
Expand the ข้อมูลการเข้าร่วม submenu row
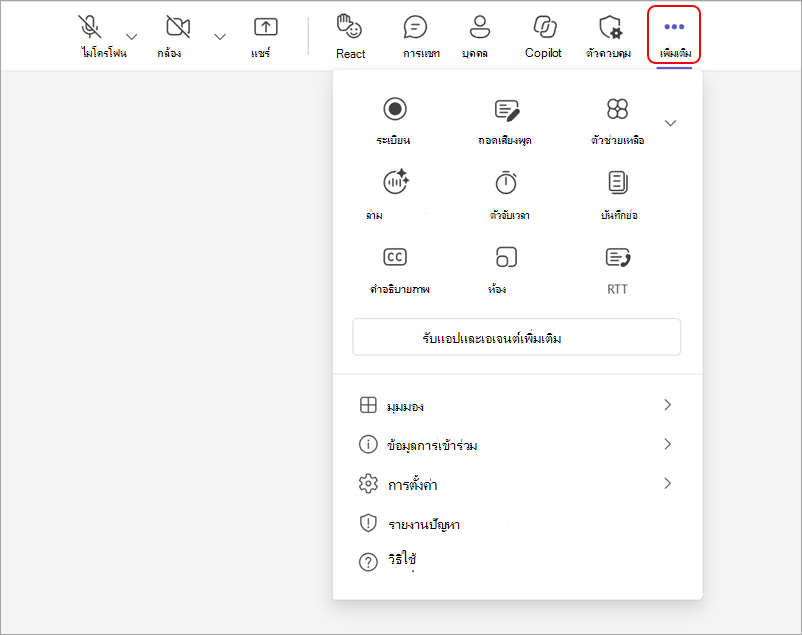517,445
